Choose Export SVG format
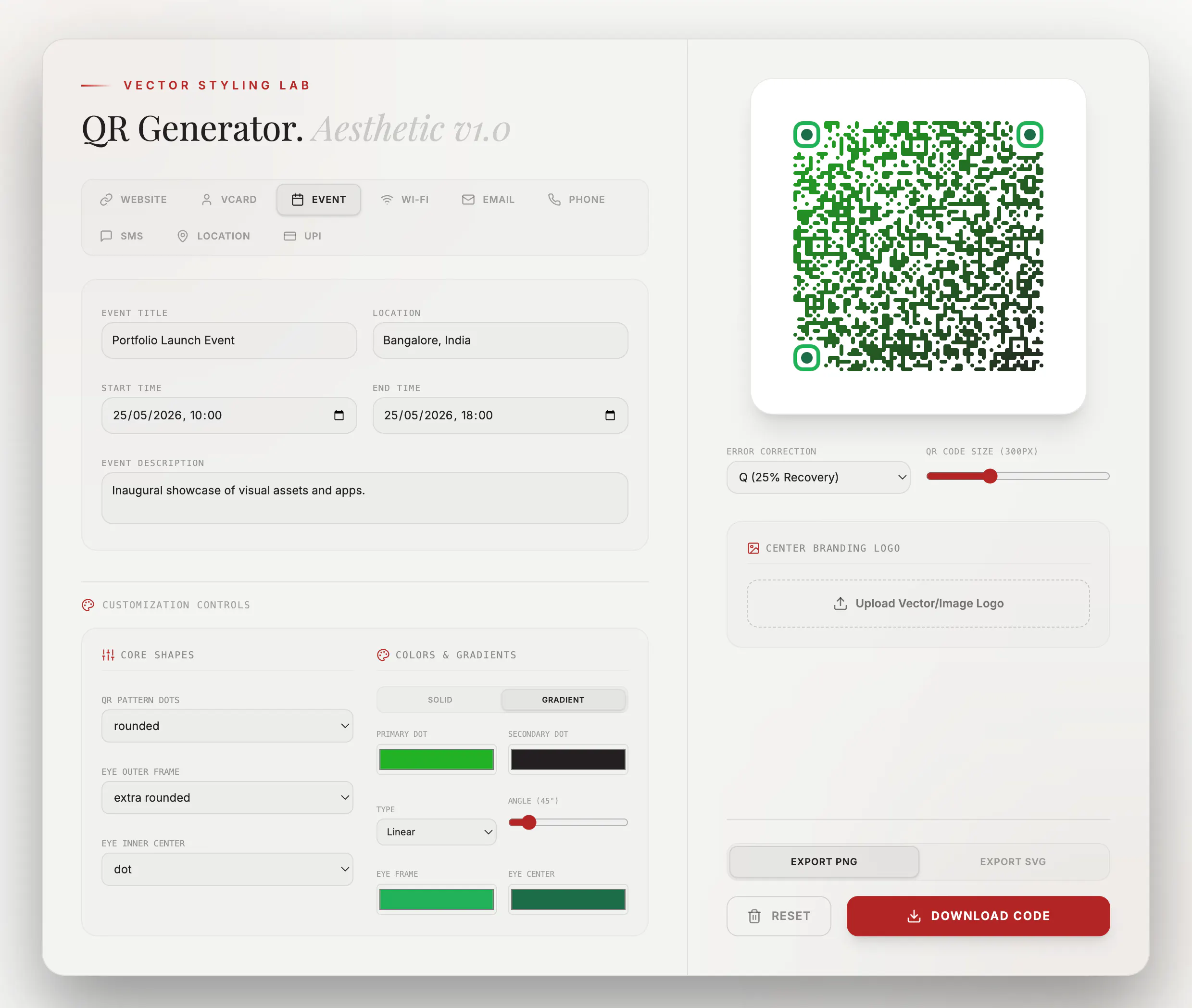Image resolution: width=1192 pixels, height=1008 pixels. click(1013, 862)
